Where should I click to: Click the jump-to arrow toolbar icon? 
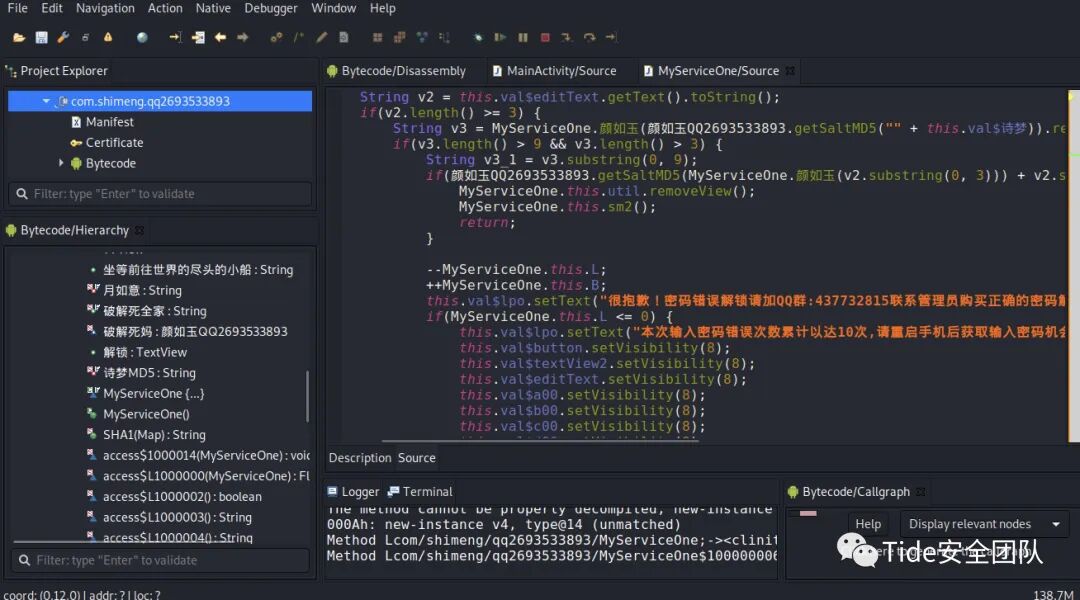175,37
